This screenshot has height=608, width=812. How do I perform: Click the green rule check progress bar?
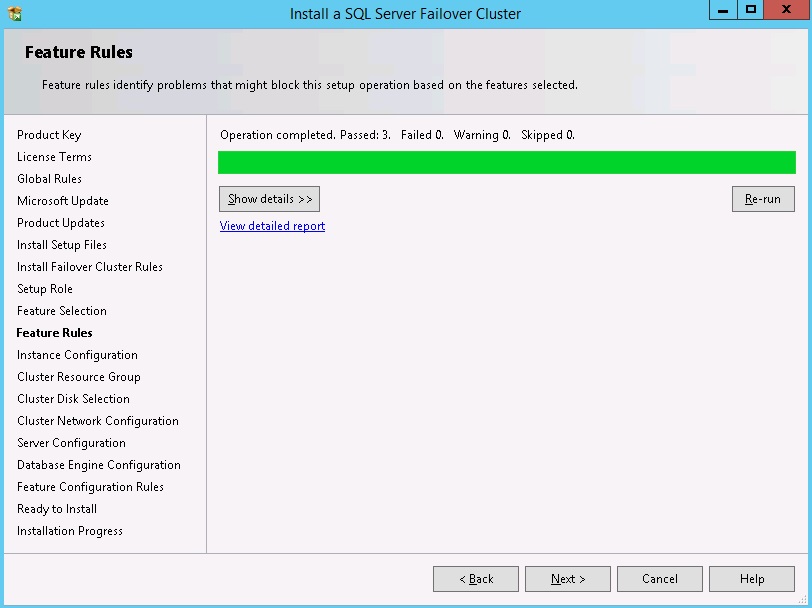[506, 163]
